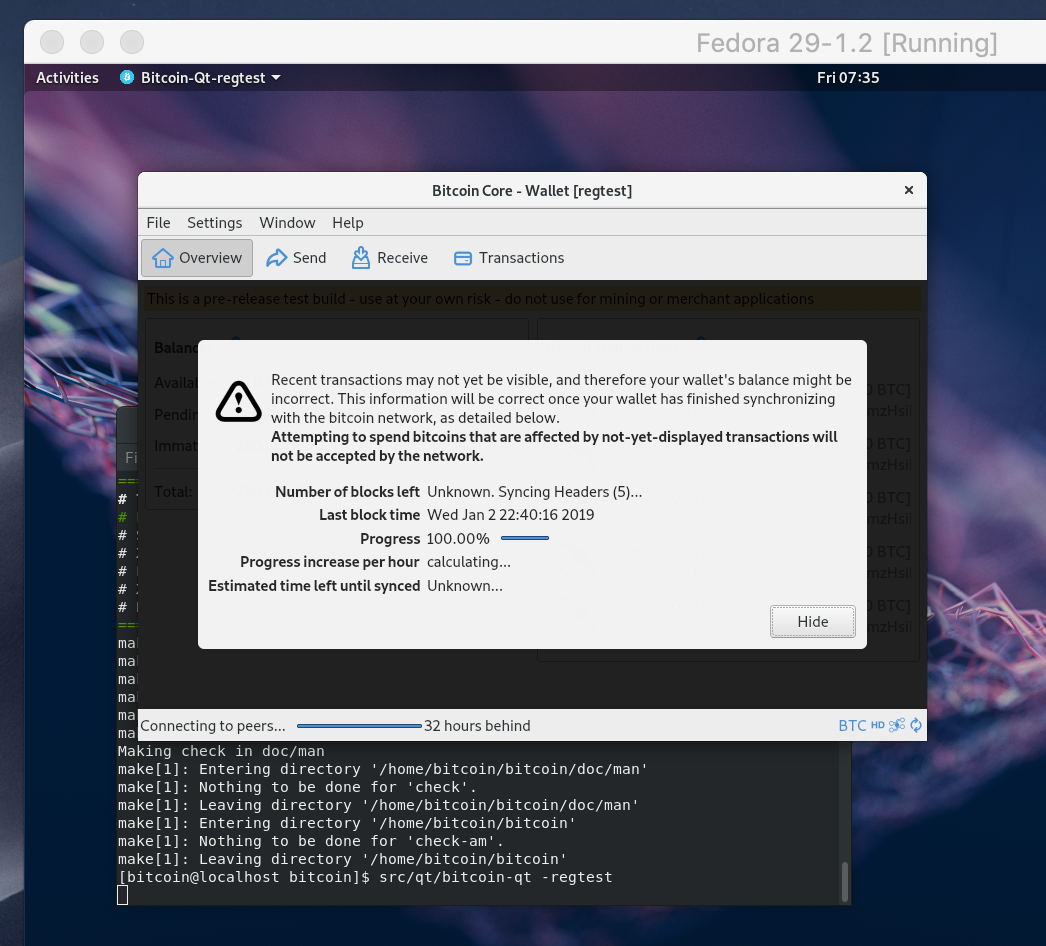
Task: Open the Window menu
Action: (288, 223)
